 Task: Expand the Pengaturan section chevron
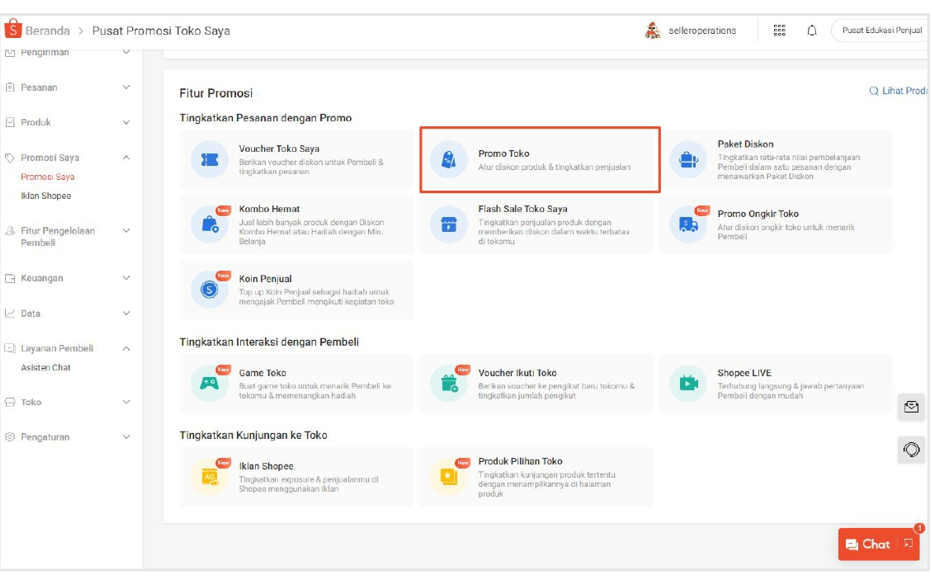(x=126, y=437)
